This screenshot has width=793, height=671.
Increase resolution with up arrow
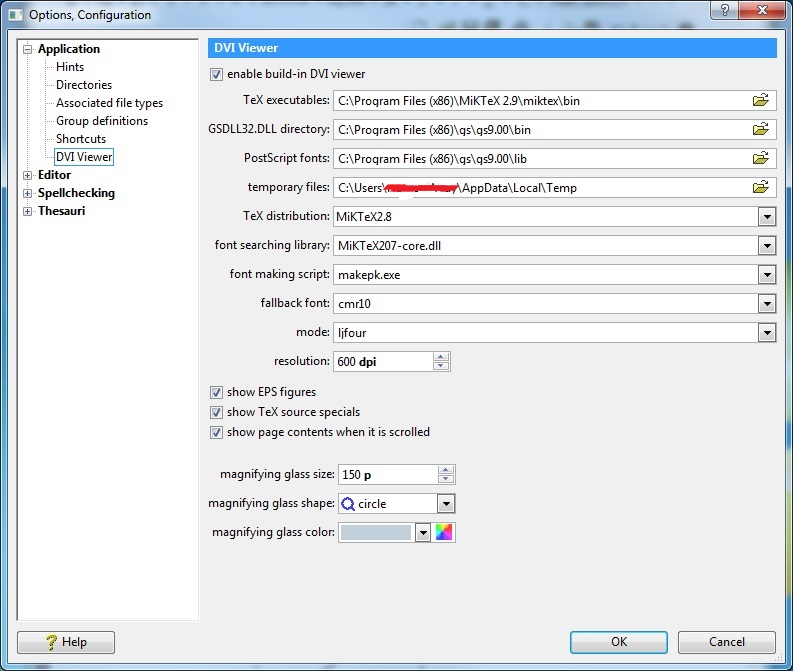click(x=441, y=357)
